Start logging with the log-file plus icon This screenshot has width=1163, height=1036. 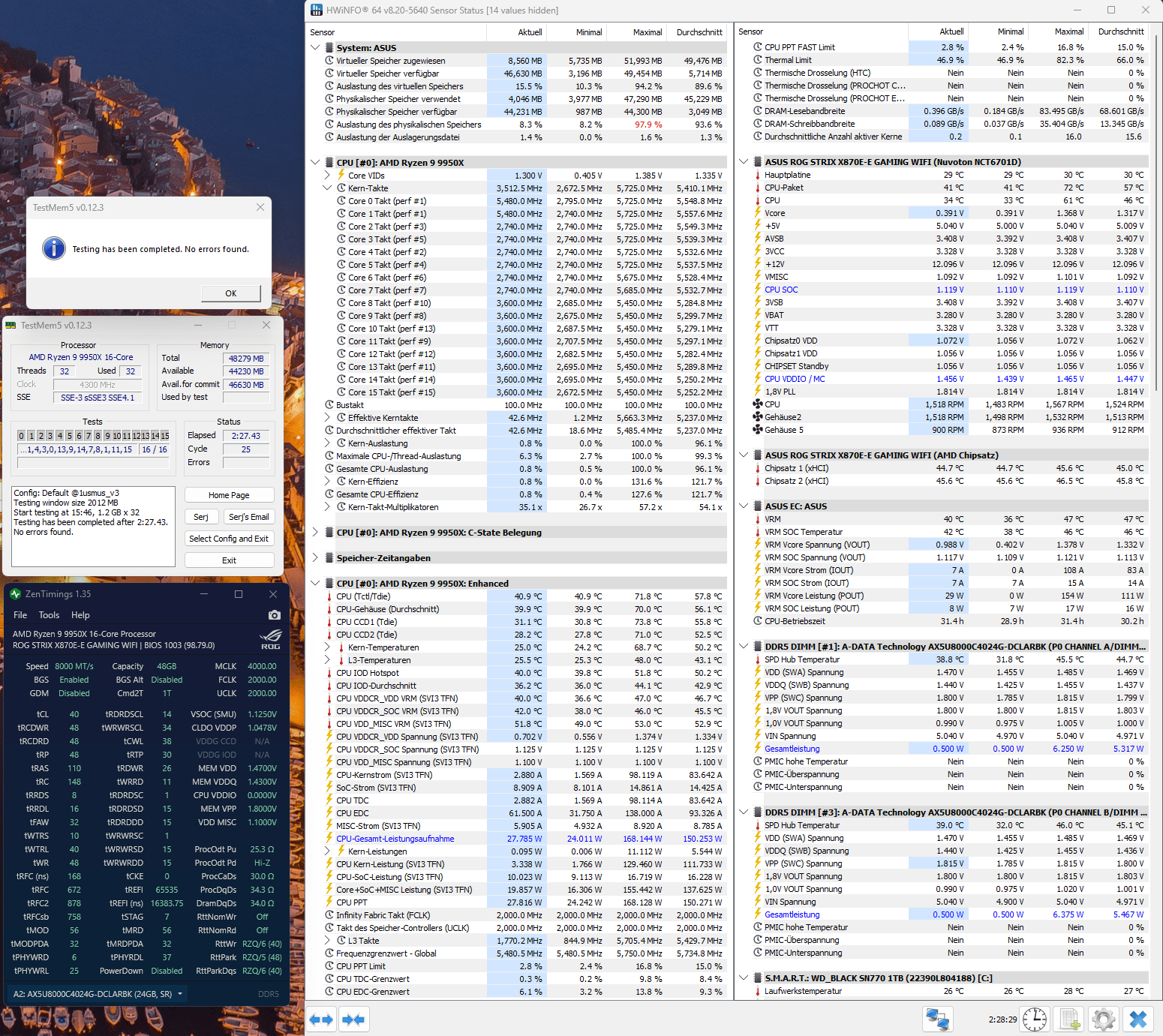(x=1070, y=1019)
